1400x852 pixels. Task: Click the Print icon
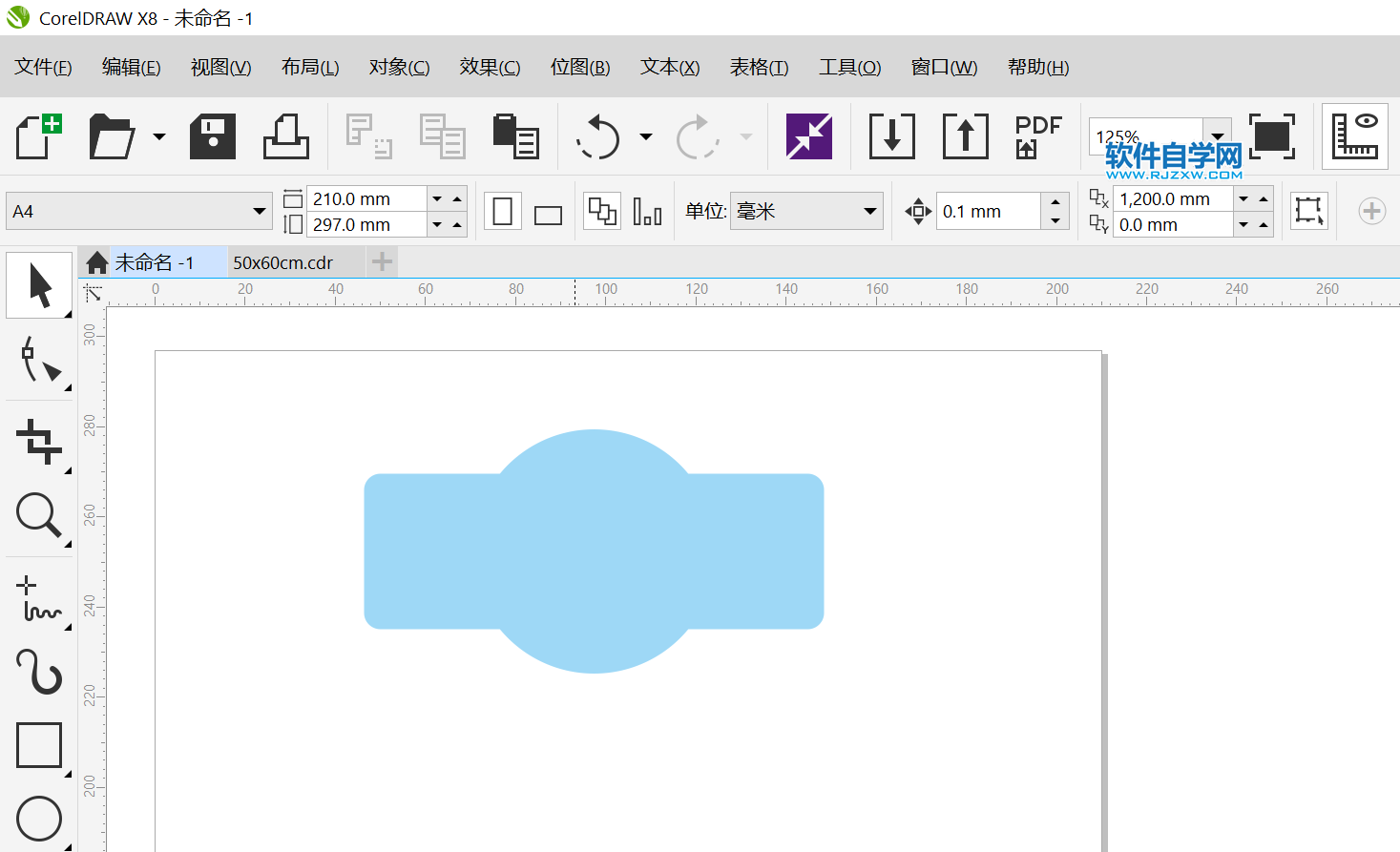point(286,136)
